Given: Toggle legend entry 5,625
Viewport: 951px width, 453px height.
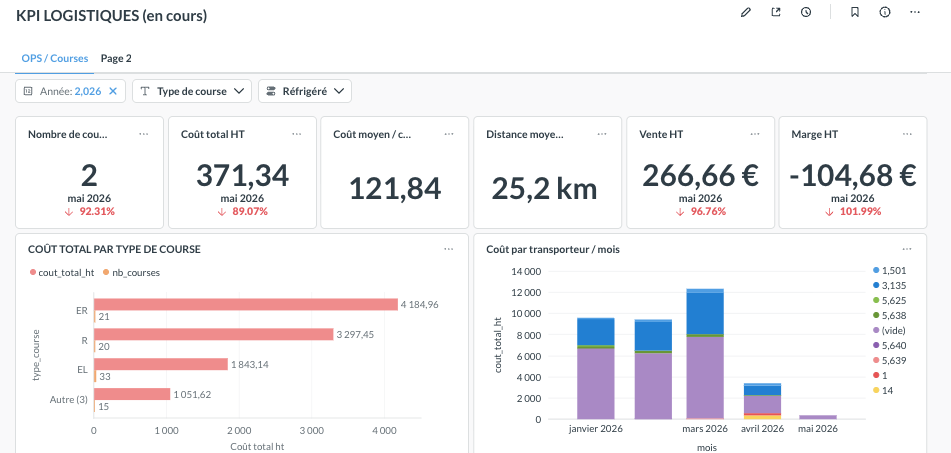Looking at the screenshot, I should 889,300.
